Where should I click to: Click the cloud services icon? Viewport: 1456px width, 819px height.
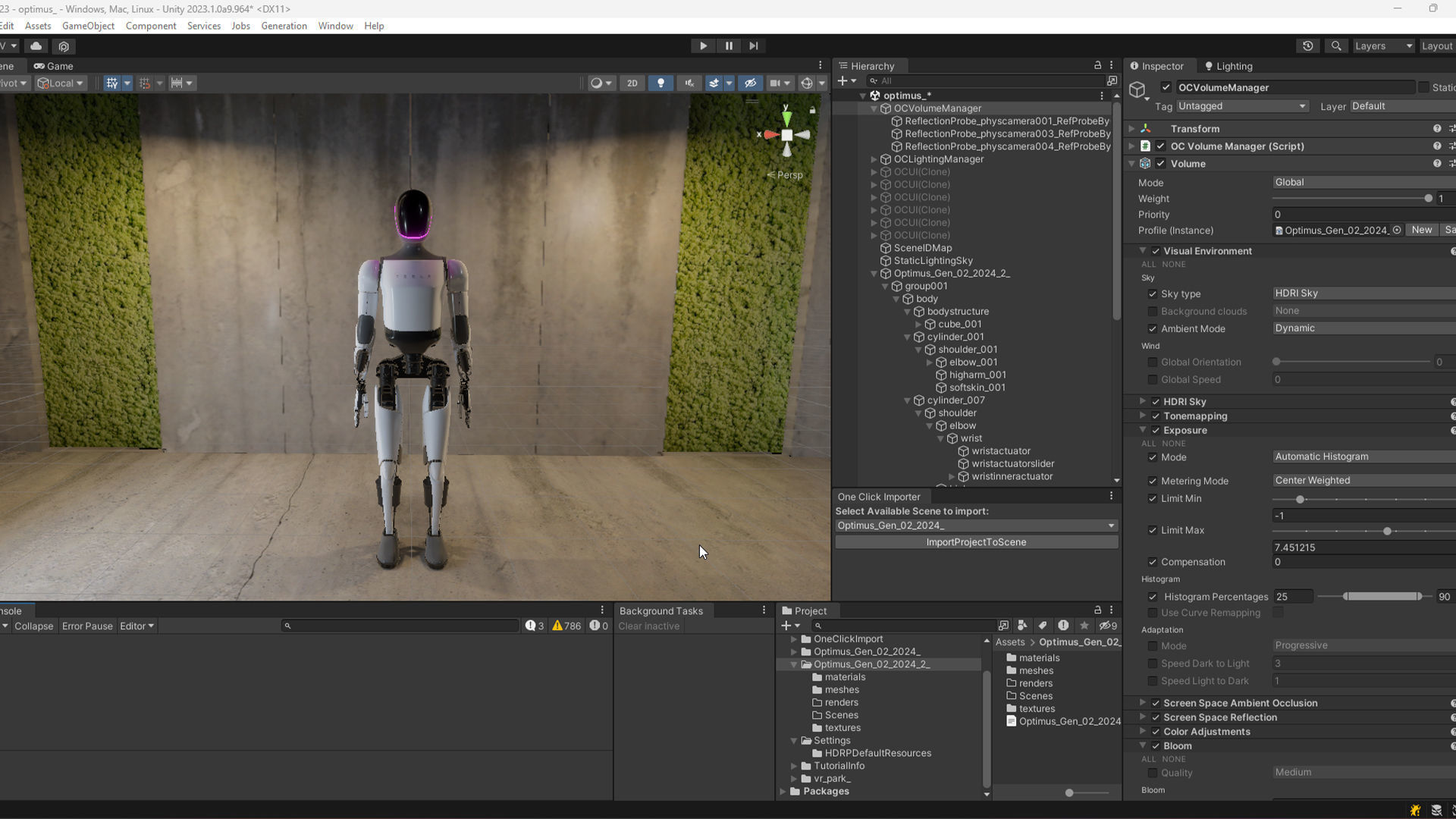coord(36,46)
